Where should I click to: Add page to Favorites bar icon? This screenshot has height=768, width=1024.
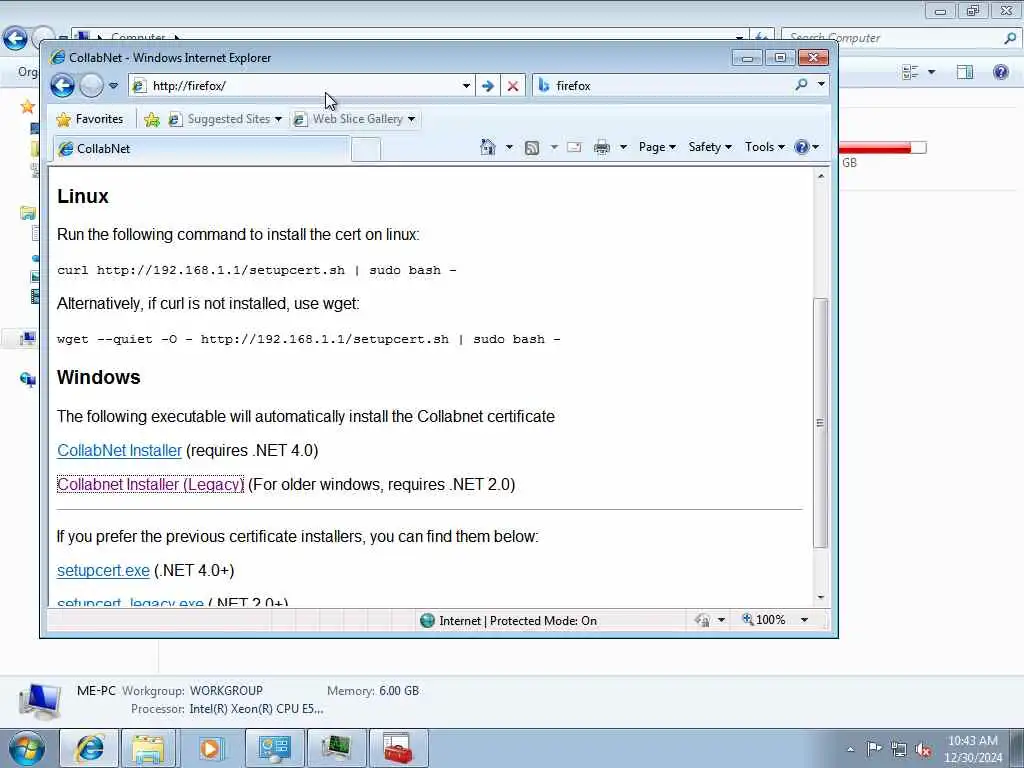pyautogui.click(x=152, y=120)
